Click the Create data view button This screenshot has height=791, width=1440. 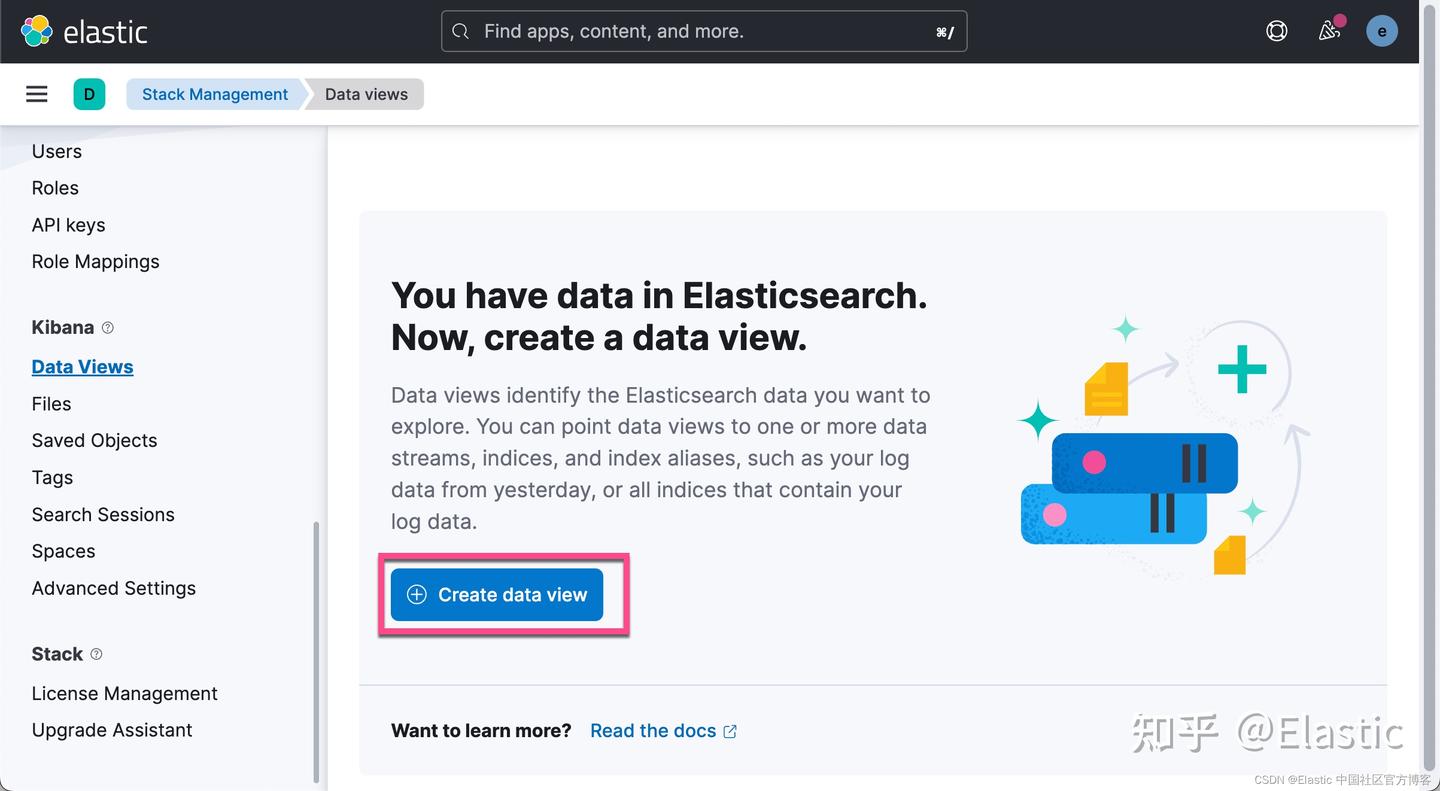pyautogui.click(x=496, y=594)
